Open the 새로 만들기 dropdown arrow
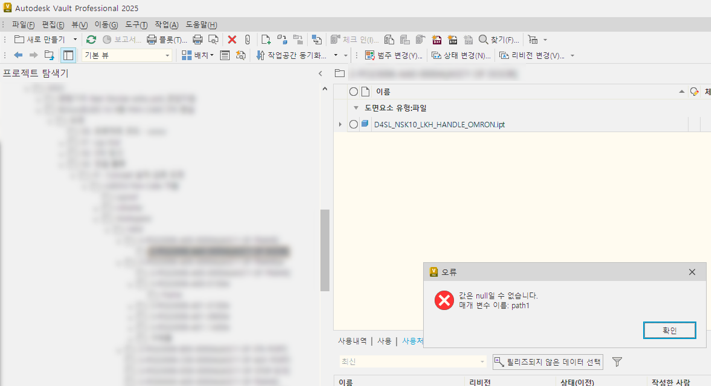Screen dimensions: 711x386 (x=75, y=40)
